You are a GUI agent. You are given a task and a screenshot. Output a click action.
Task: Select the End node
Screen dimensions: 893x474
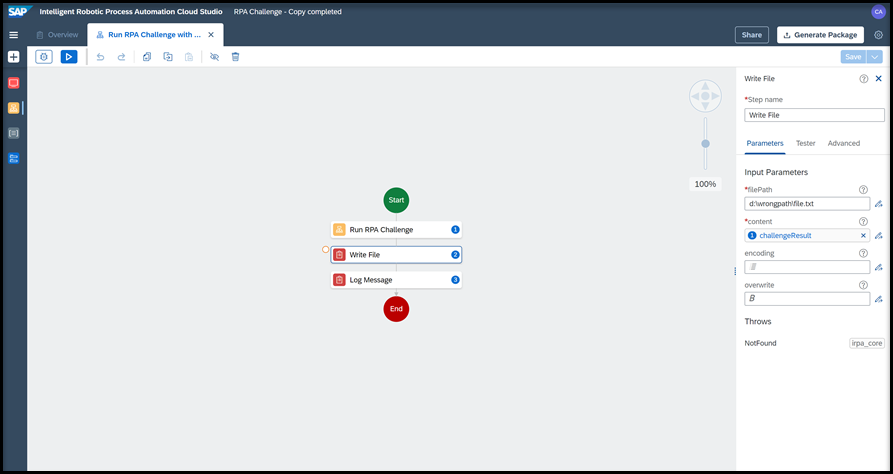(x=396, y=309)
